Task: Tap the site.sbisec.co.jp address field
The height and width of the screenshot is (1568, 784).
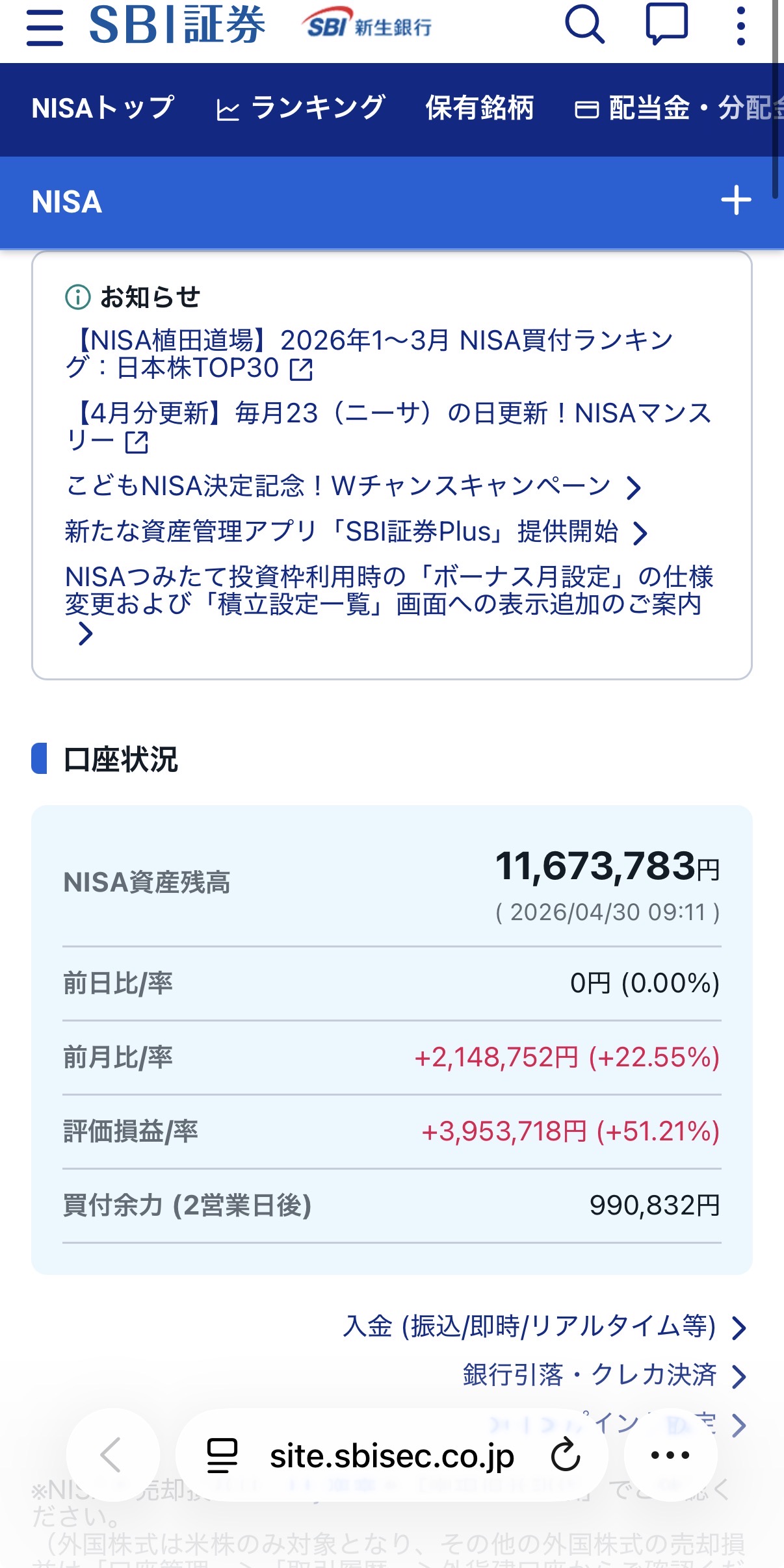Action: [x=391, y=1456]
